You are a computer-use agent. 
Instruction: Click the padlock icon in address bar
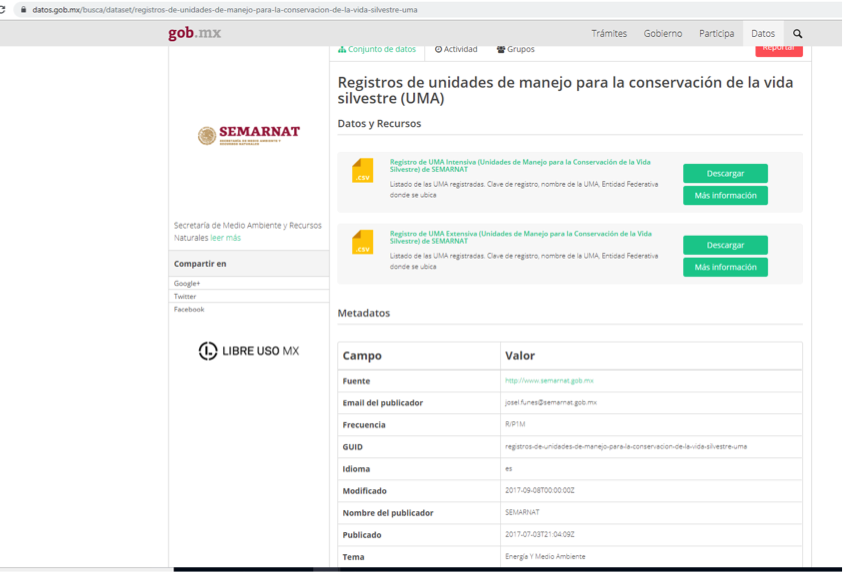23,10
